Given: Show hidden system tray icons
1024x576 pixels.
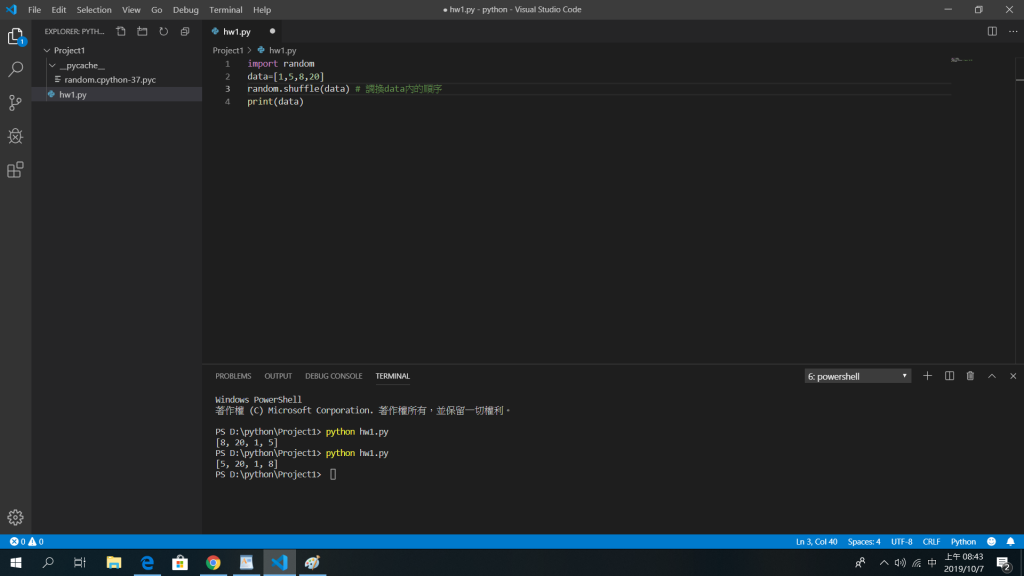Looking at the screenshot, I should coord(884,562).
